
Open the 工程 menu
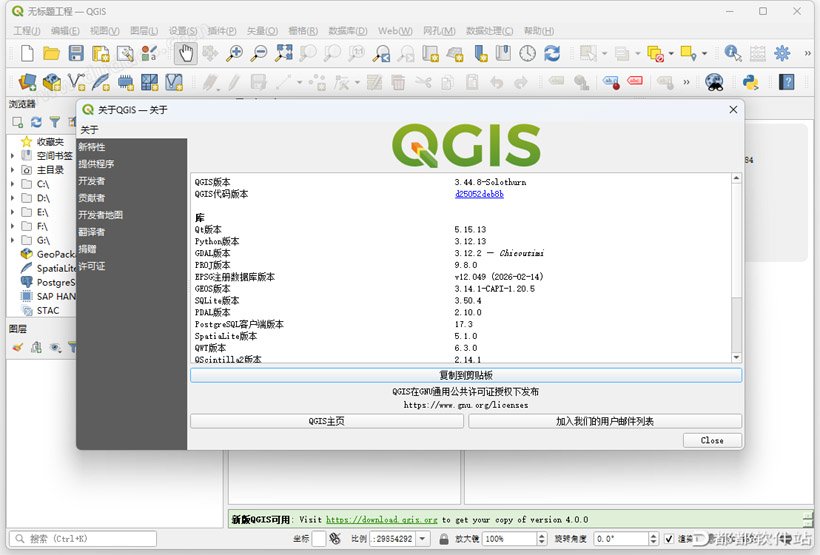click(27, 31)
